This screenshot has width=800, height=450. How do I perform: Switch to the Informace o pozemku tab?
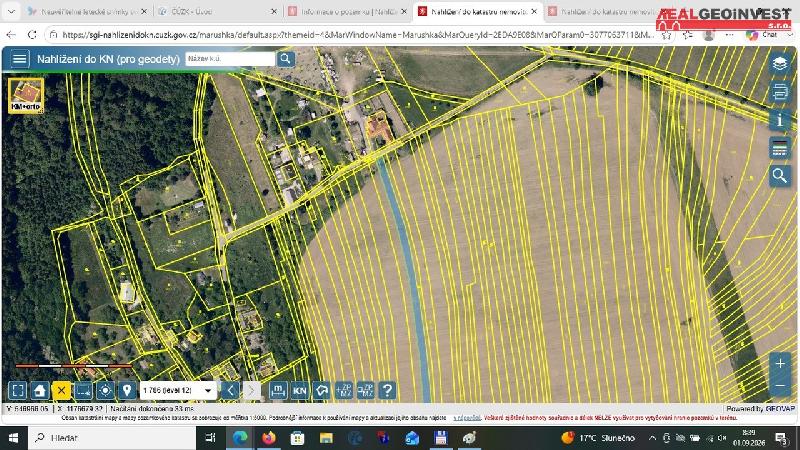(x=347, y=11)
